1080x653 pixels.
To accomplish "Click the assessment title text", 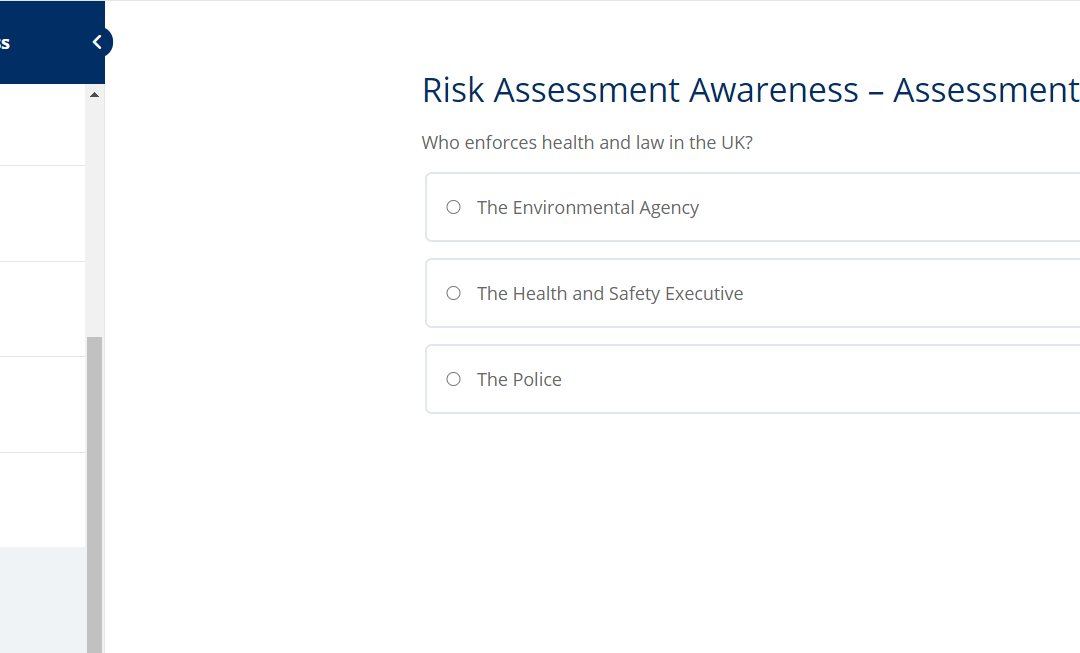I will pyautogui.click(x=750, y=90).
